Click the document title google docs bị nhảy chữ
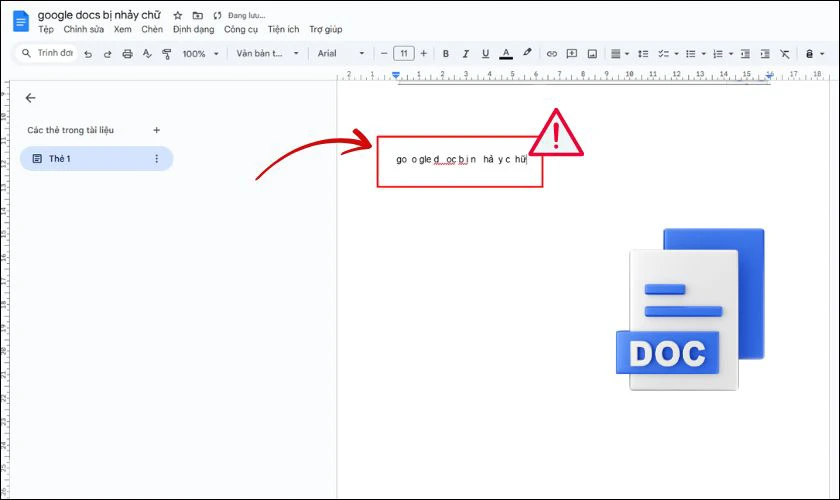This screenshot has height=500, width=840. click(x=99, y=16)
